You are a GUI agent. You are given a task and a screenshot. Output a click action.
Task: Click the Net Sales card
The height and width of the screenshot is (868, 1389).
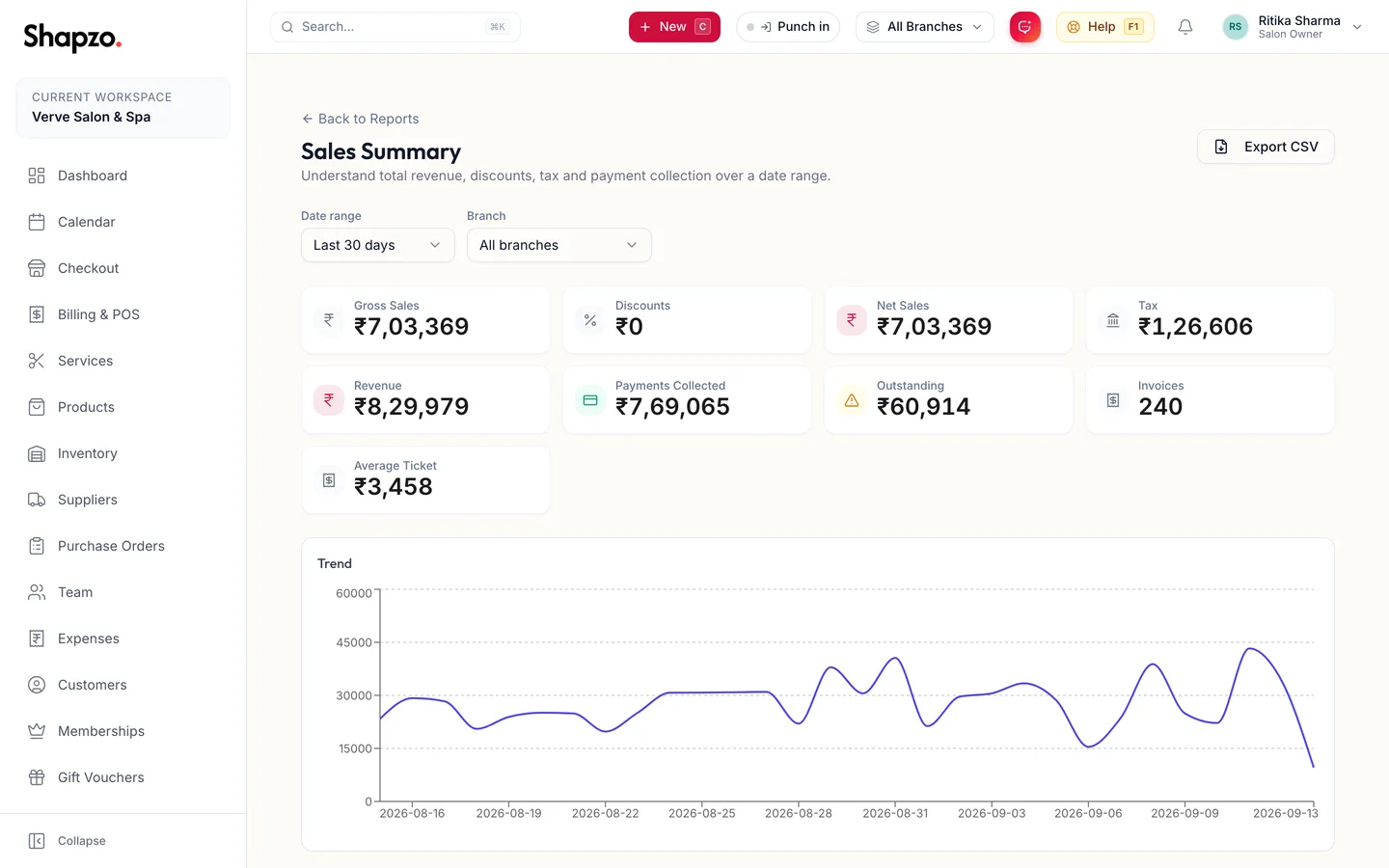(x=948, y=320)
